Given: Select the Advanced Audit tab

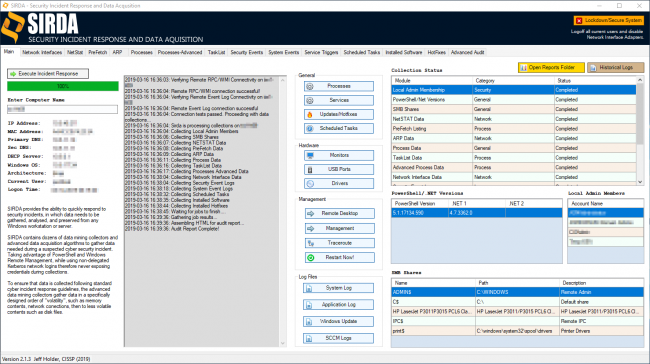Looking at the screenshot, I should (468, 53).
